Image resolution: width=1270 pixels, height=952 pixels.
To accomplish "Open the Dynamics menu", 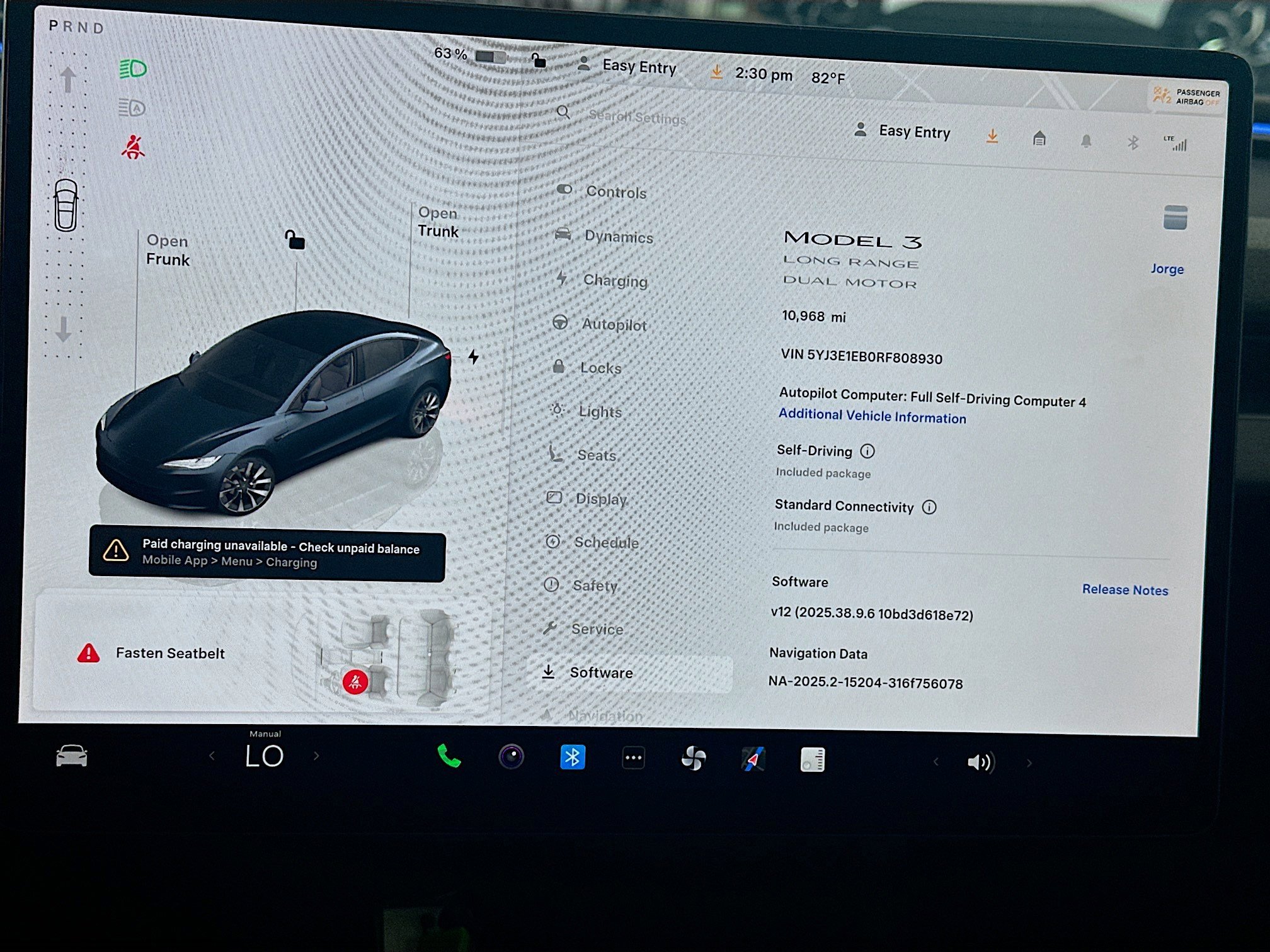I will [x=604, y=236].
